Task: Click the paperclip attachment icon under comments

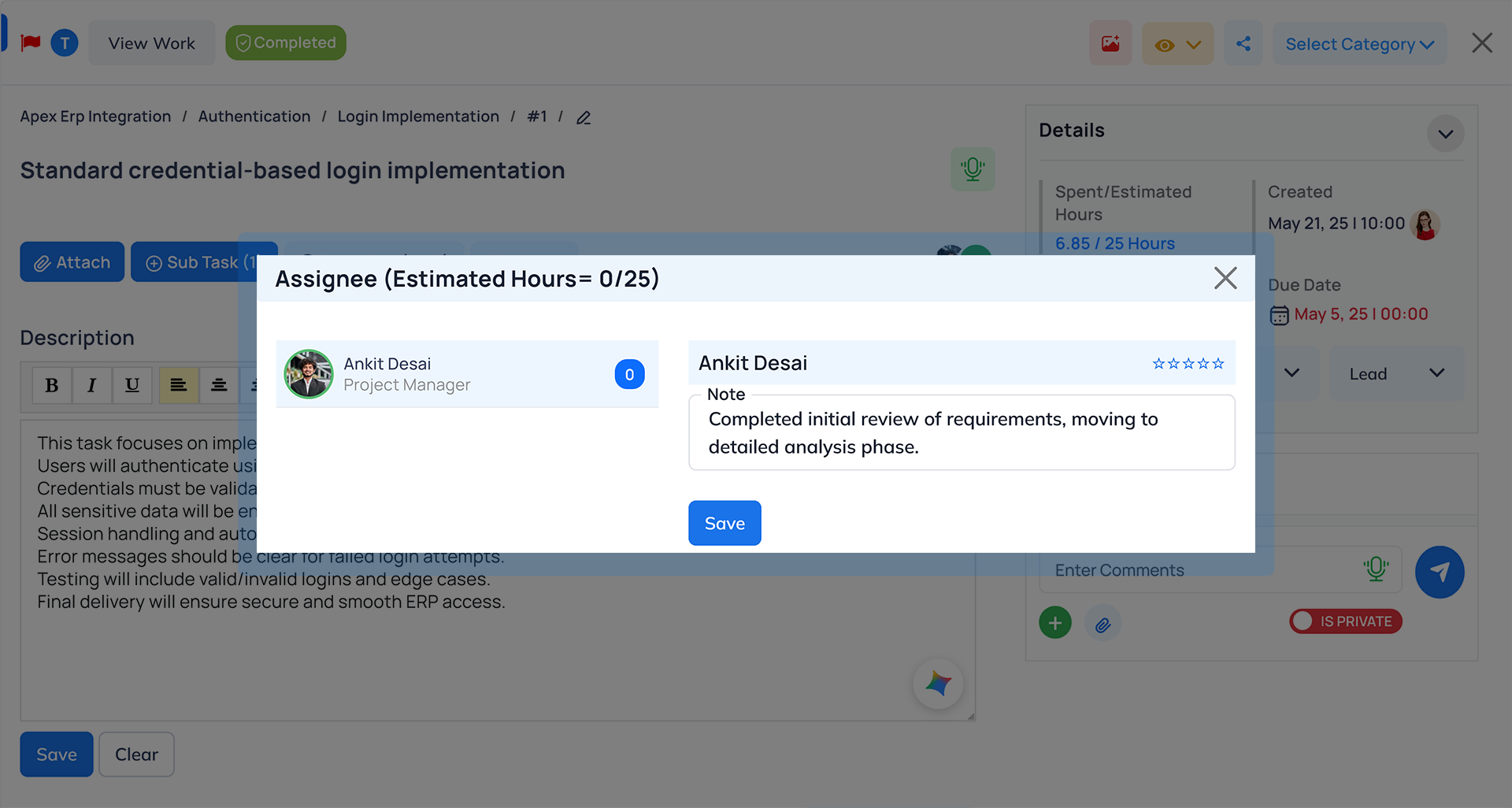Action: [x=1102, y=624]
